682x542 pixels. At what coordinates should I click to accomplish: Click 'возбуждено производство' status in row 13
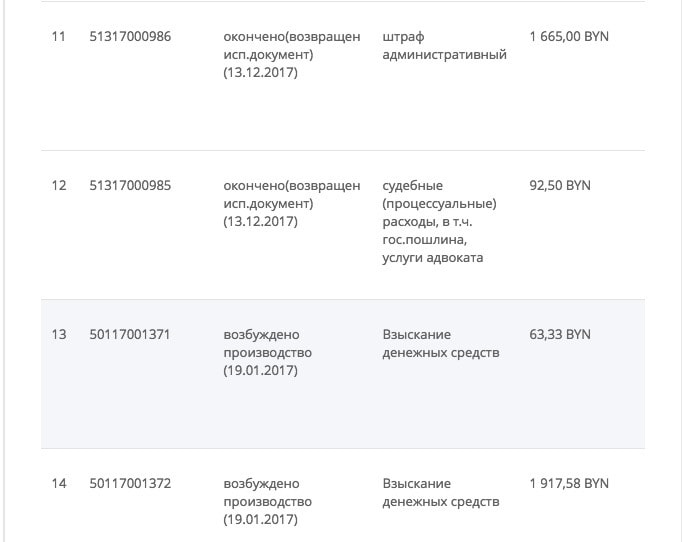(268, 352)
